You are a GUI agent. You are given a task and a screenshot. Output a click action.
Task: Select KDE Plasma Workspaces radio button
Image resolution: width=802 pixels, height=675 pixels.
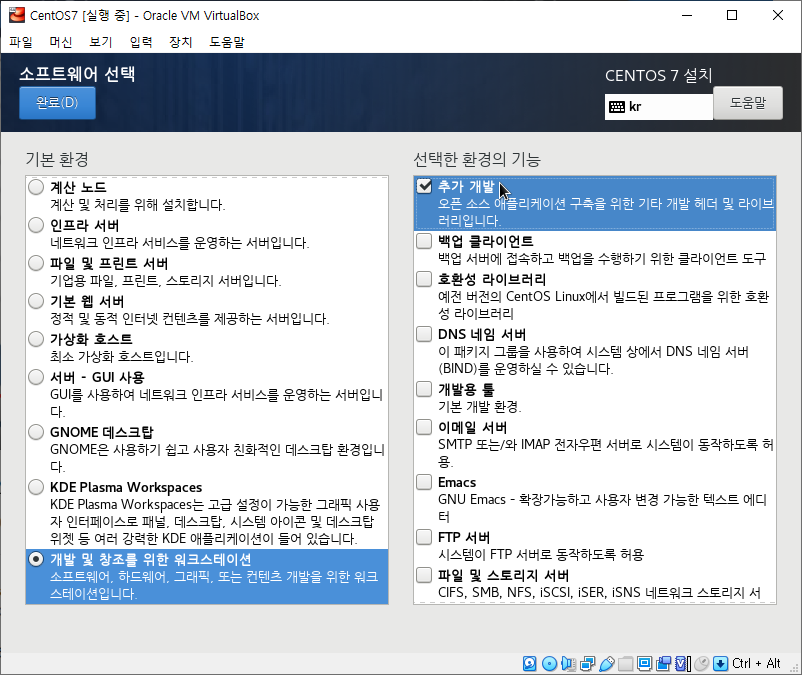(x=36, y=487)
